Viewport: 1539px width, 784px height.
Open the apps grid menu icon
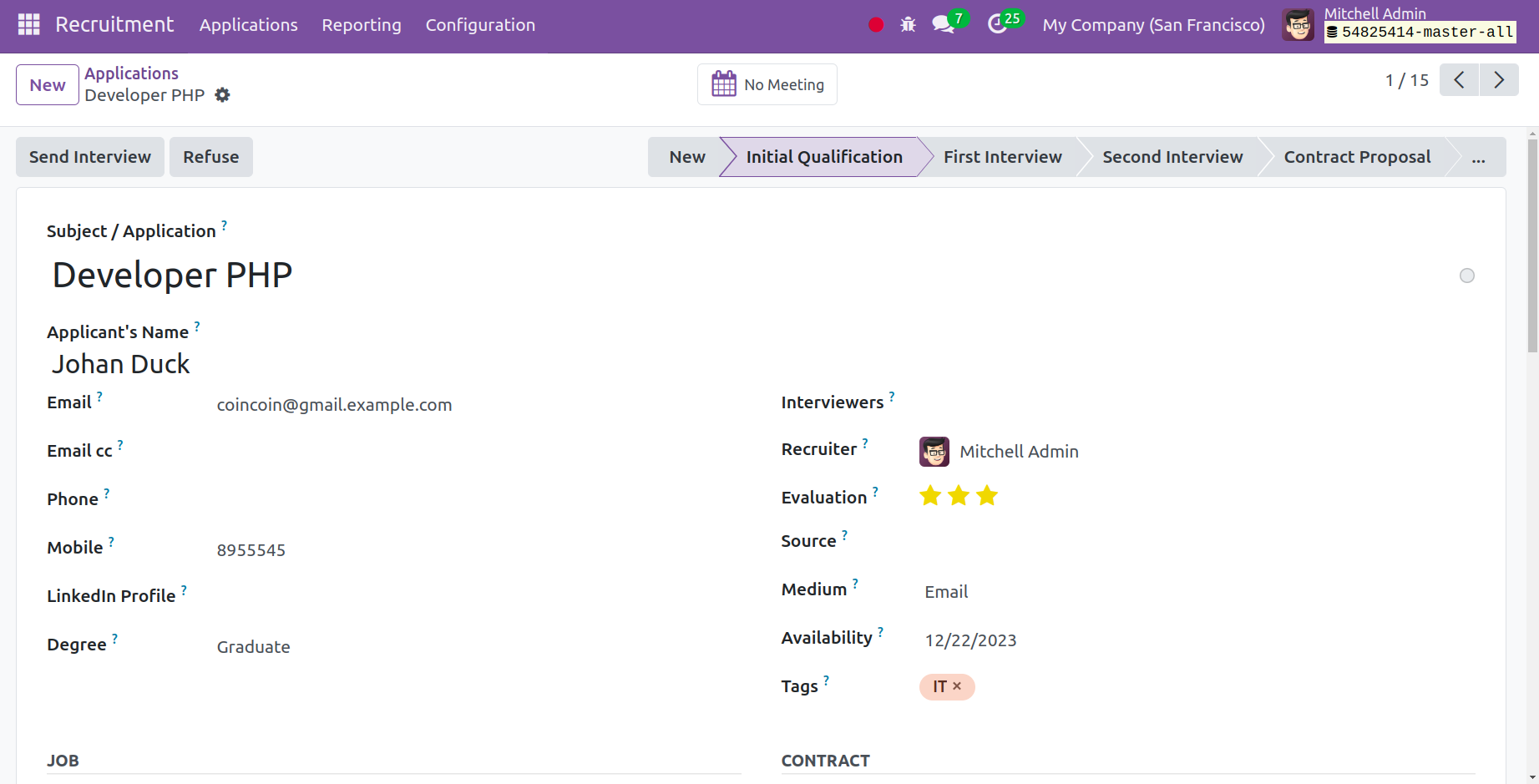click(x=29, y=25)
